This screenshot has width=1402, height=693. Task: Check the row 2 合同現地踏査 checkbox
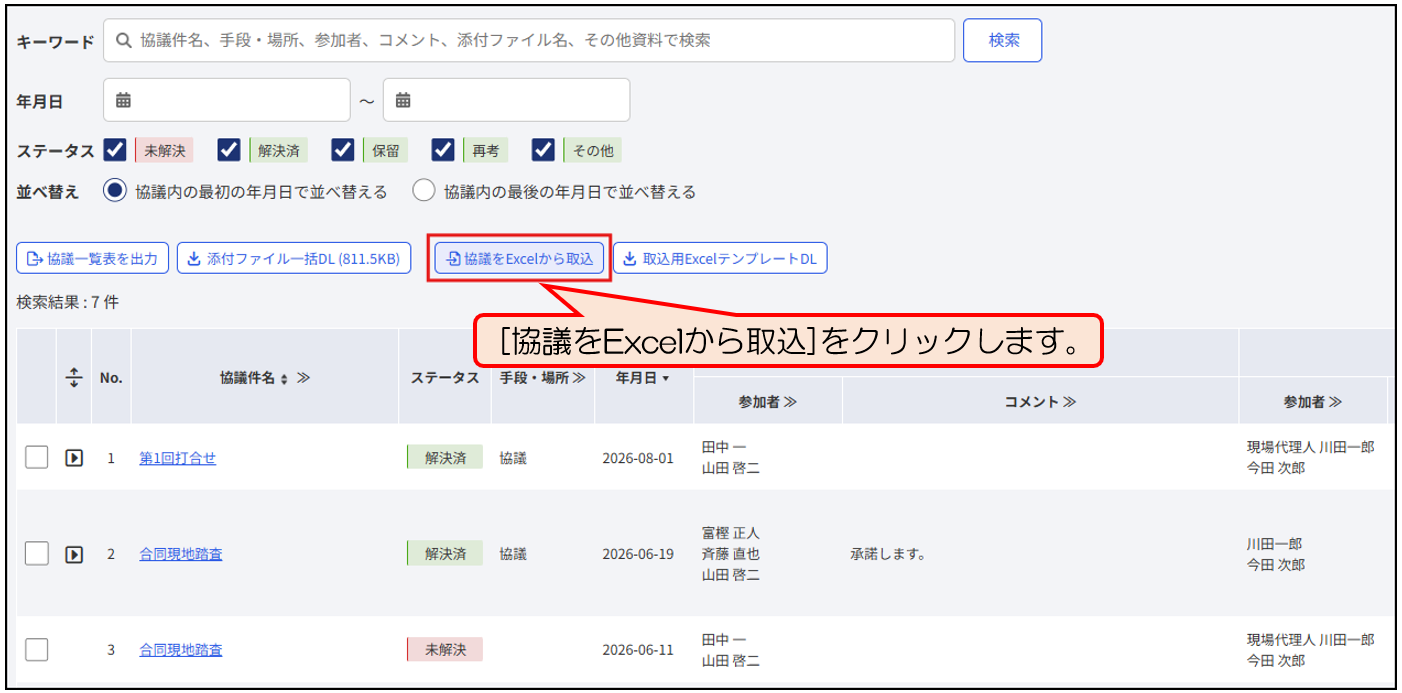tap(37, 554)
